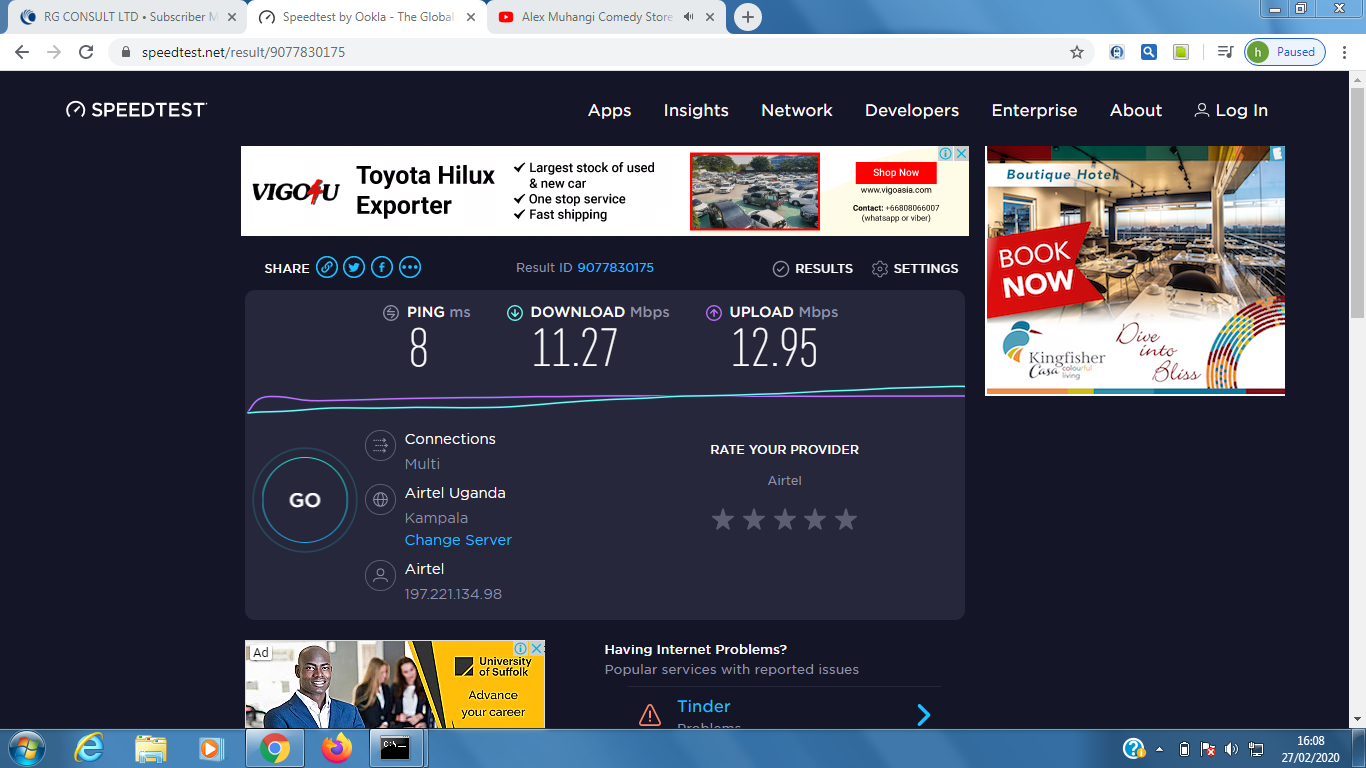Expand the Tinder problems arrow
Screen dimensions: 1366x768
tap(923, 714)
